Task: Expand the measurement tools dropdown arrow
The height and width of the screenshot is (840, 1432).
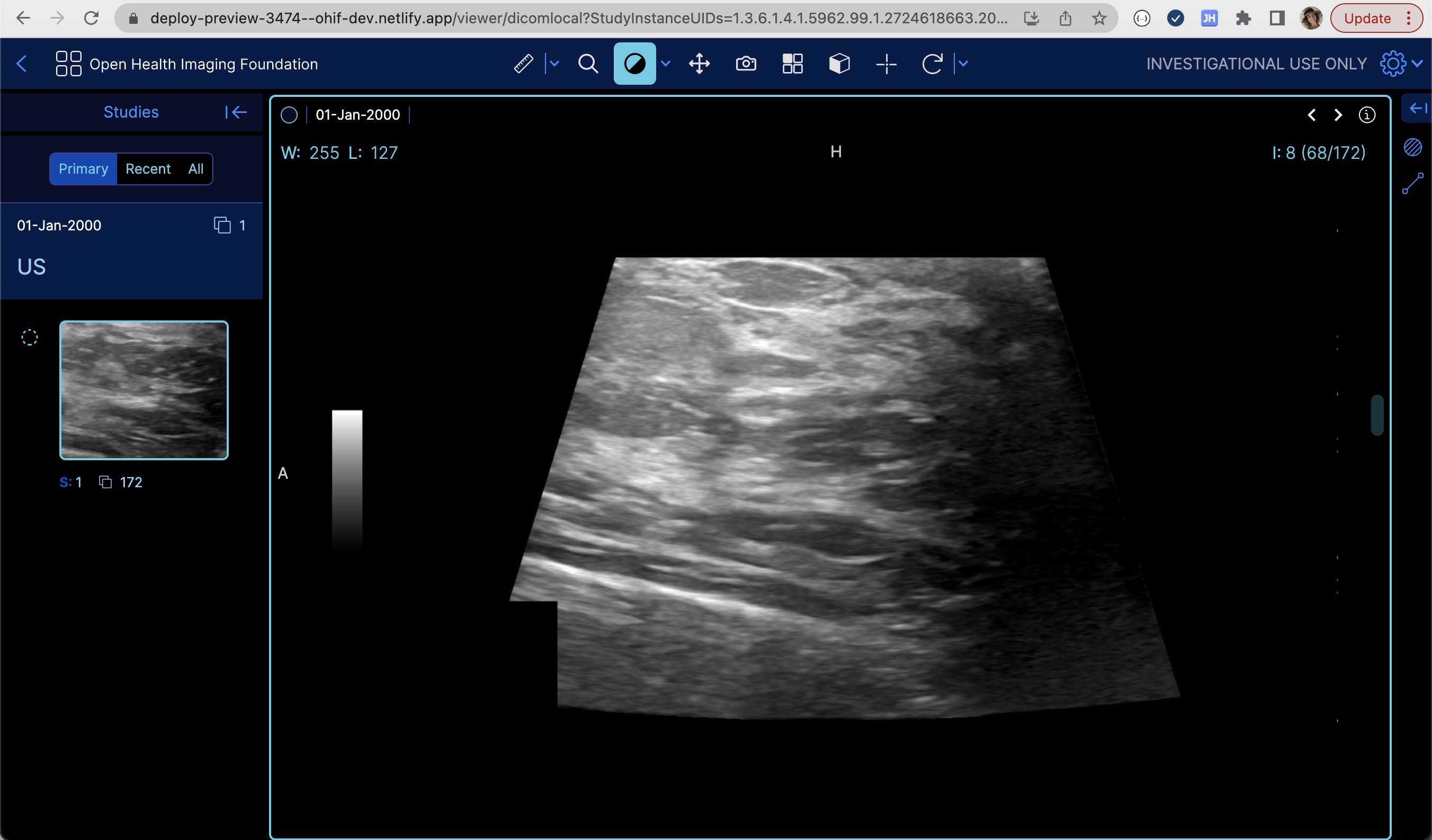Action: tap(554, 64)
